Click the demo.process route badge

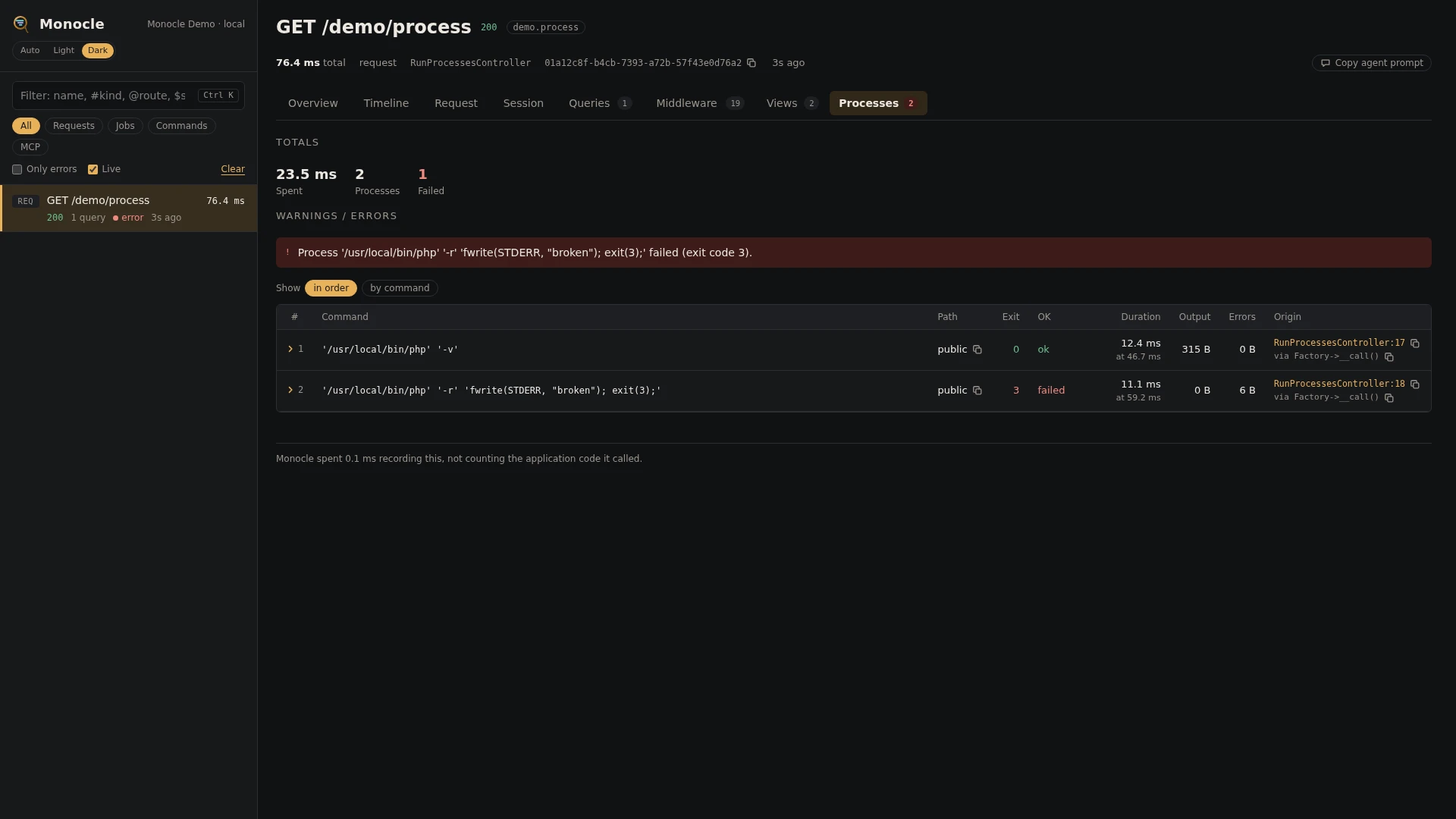point(546,27)
